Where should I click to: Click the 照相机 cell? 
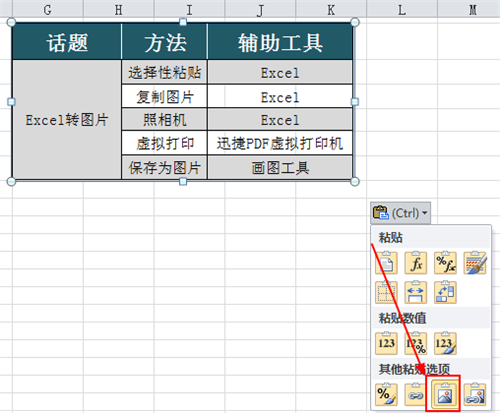coord(165,119)
